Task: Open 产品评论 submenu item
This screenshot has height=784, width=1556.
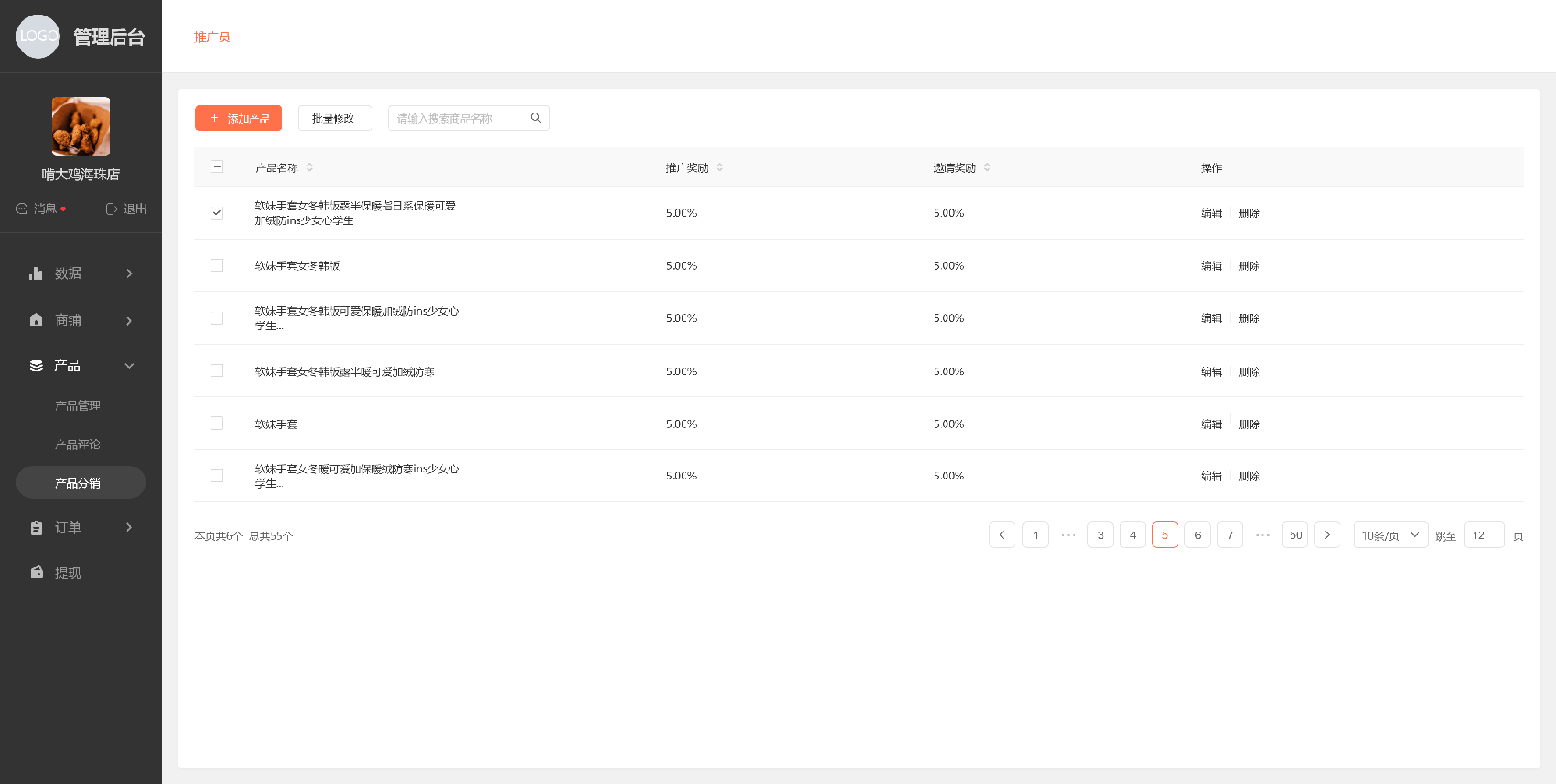Action: point(78,445)
